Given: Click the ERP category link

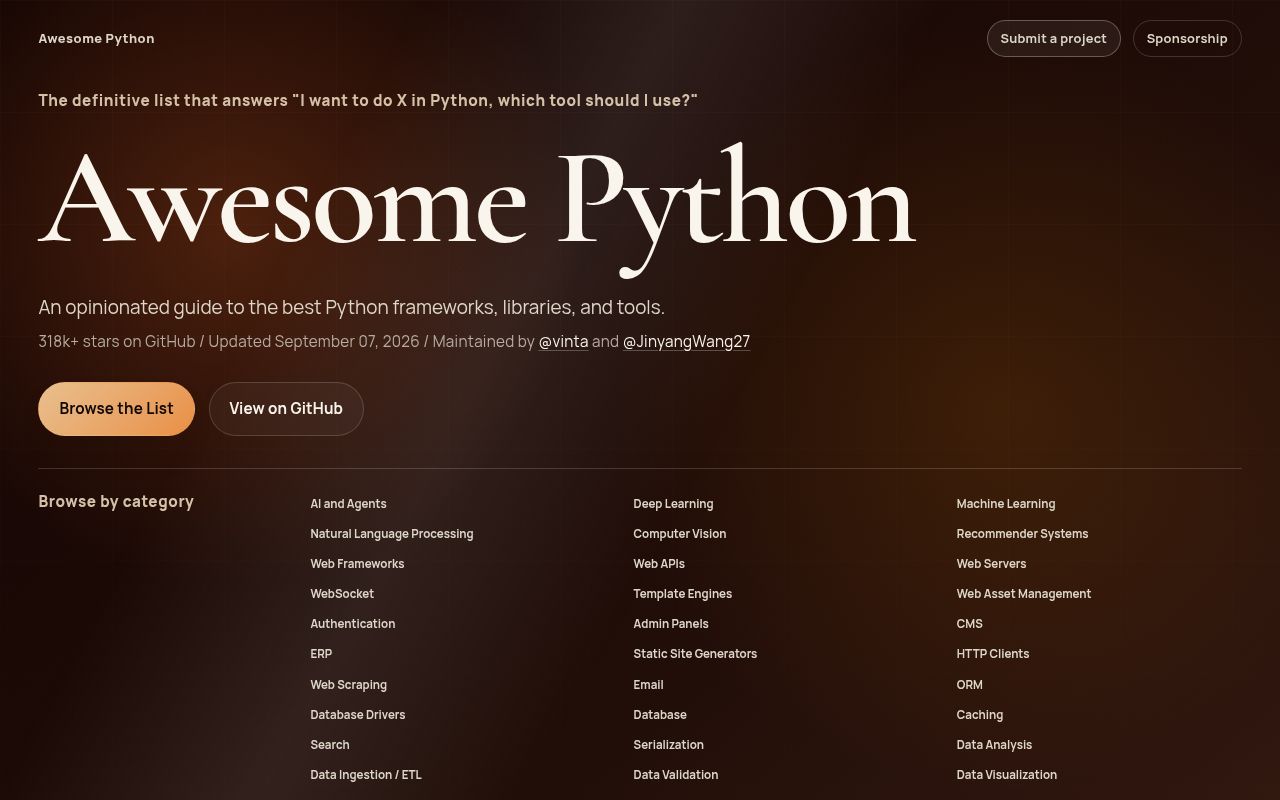Looking at the screenshot, I should (x=321, y=654).
